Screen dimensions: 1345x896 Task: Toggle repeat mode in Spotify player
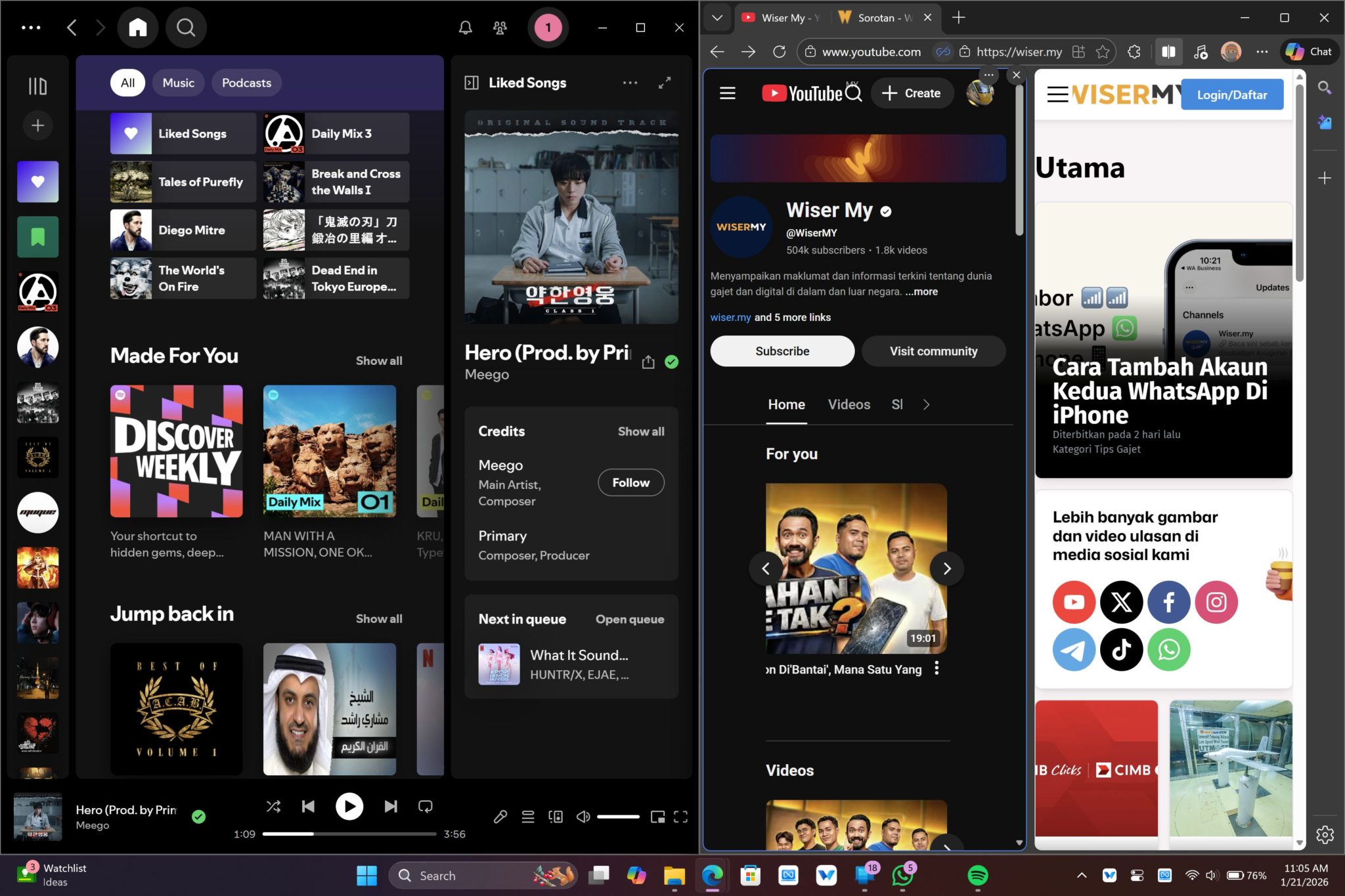[426, 806]
